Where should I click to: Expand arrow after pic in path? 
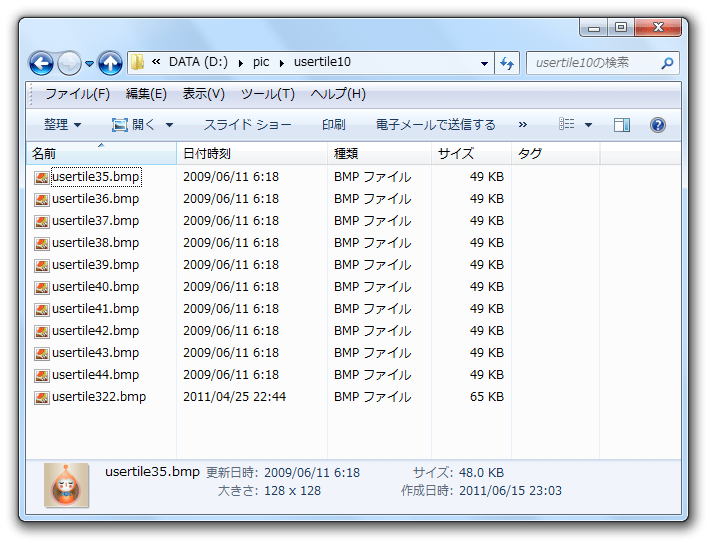(282, 63)
